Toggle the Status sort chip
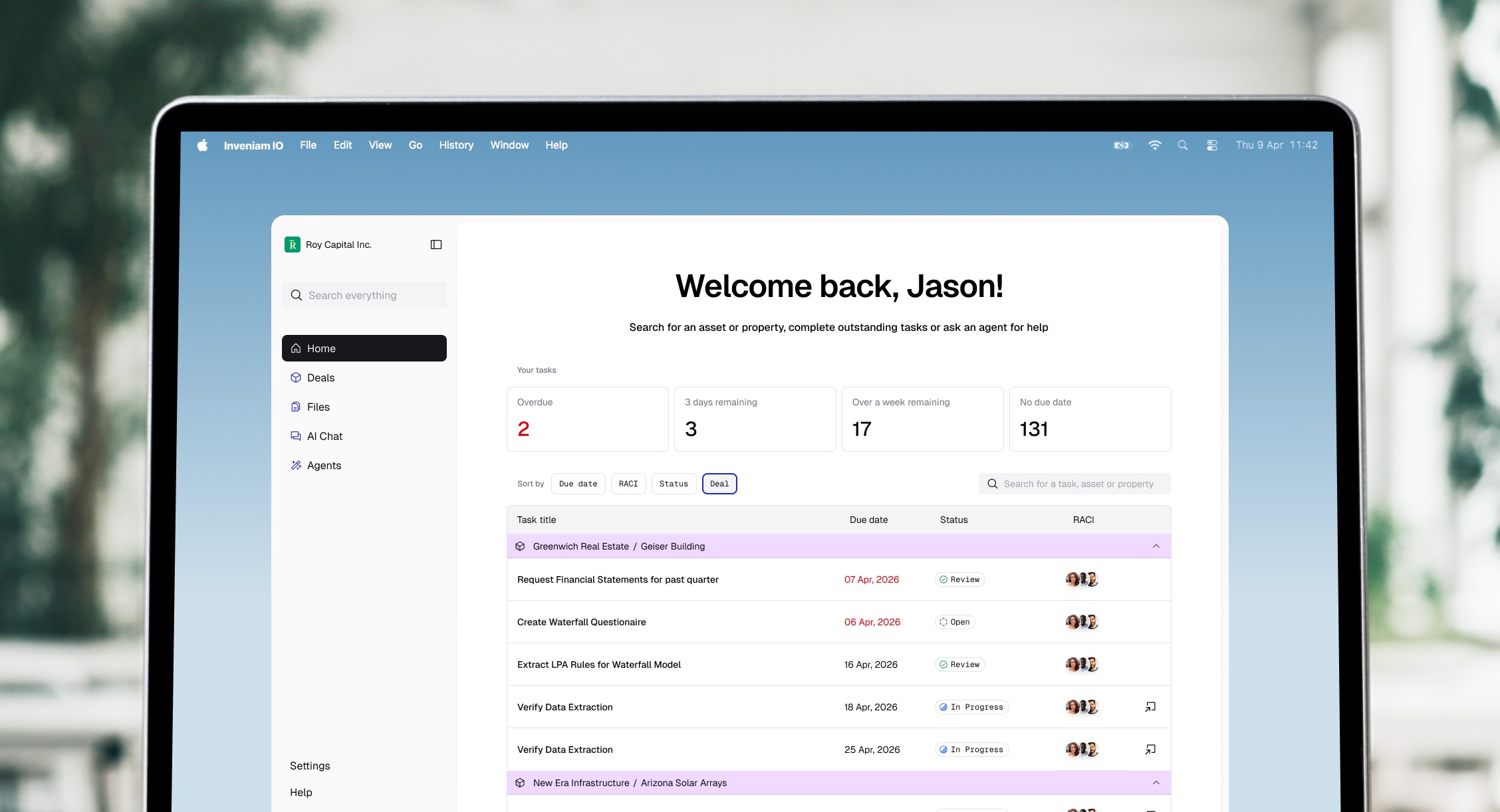The height and width of the screenshot is (812, 1500). coord(674,484)
